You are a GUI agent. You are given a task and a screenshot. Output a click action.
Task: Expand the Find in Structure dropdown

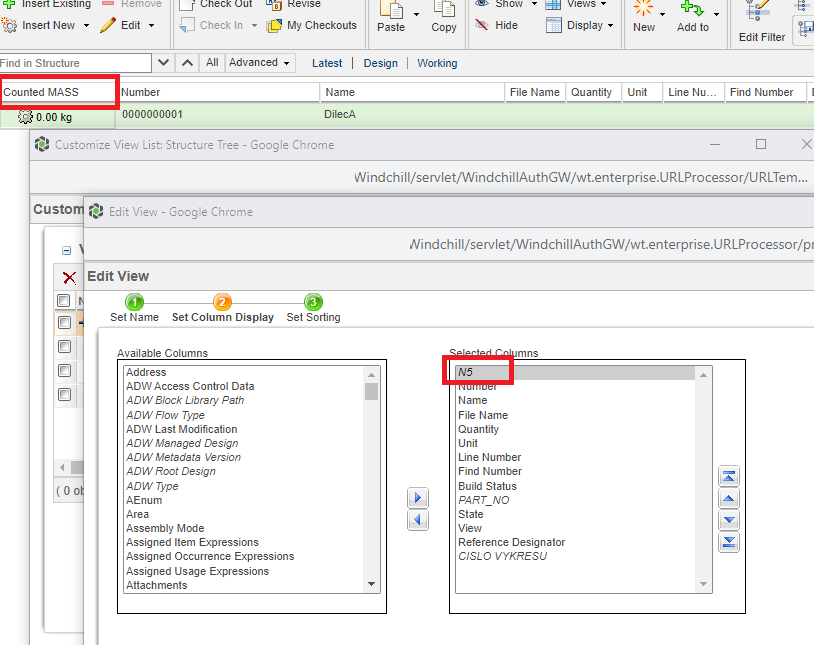(x=163, y=62)
